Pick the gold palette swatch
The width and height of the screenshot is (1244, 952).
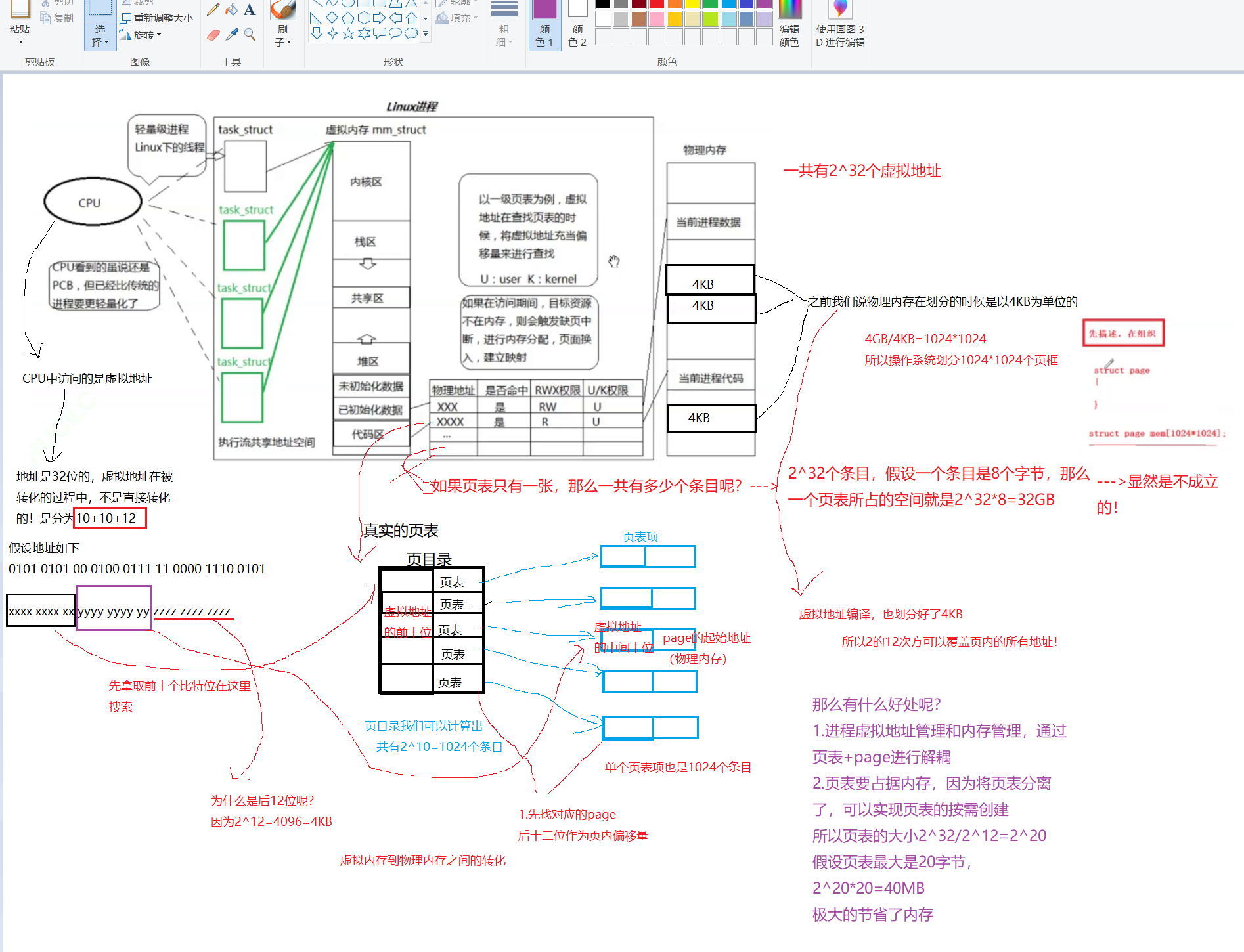pyautogui.click(x=675, y=18)
